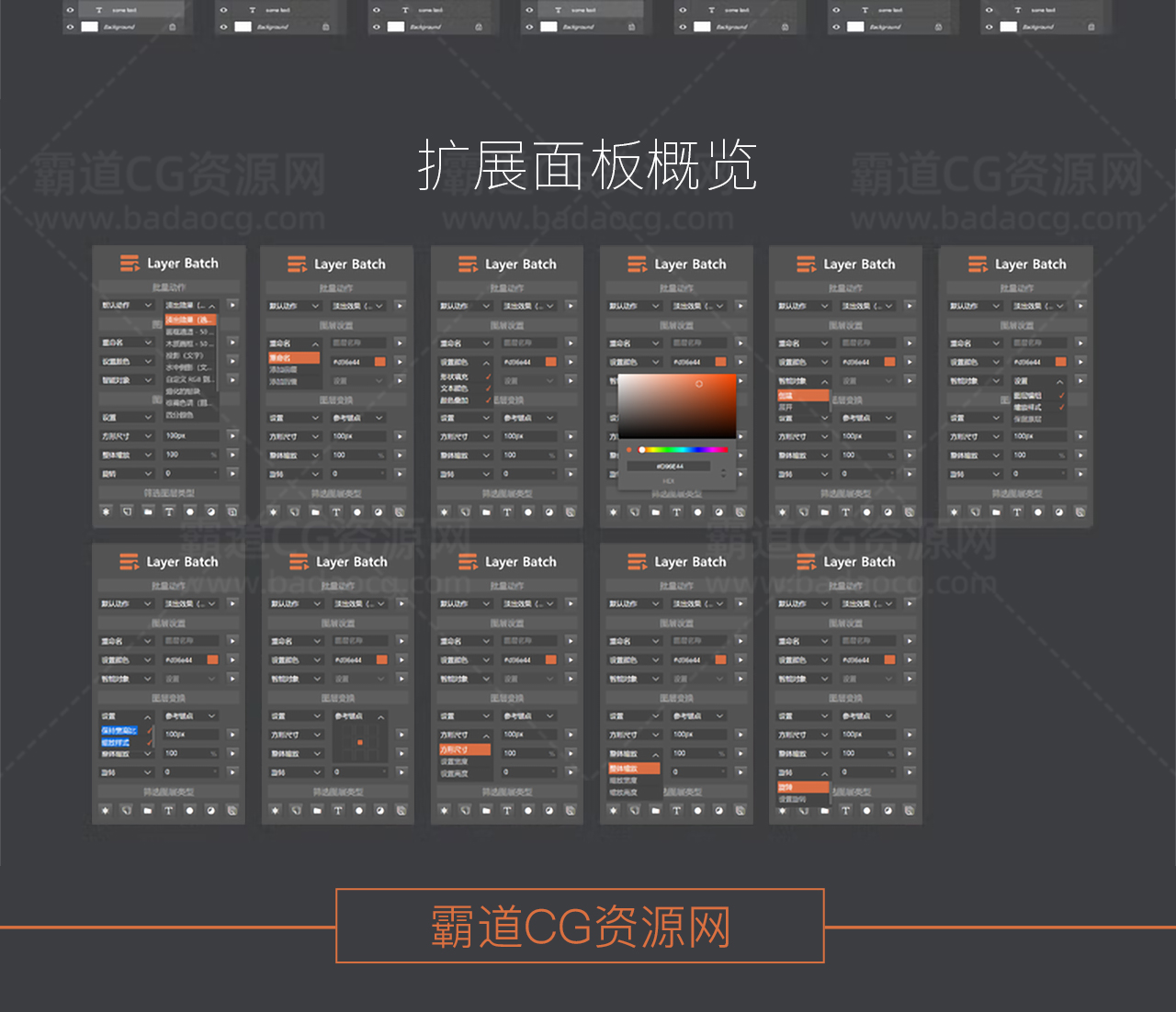
Task: Run batch action play button in top-right panel
Action: pos(1080,306)
